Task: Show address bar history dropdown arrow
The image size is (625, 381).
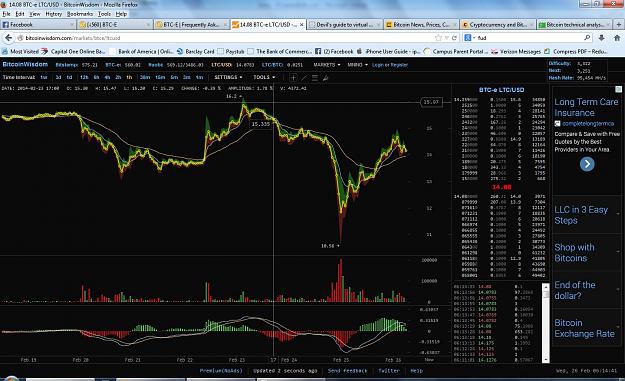Action: point(447,38)
